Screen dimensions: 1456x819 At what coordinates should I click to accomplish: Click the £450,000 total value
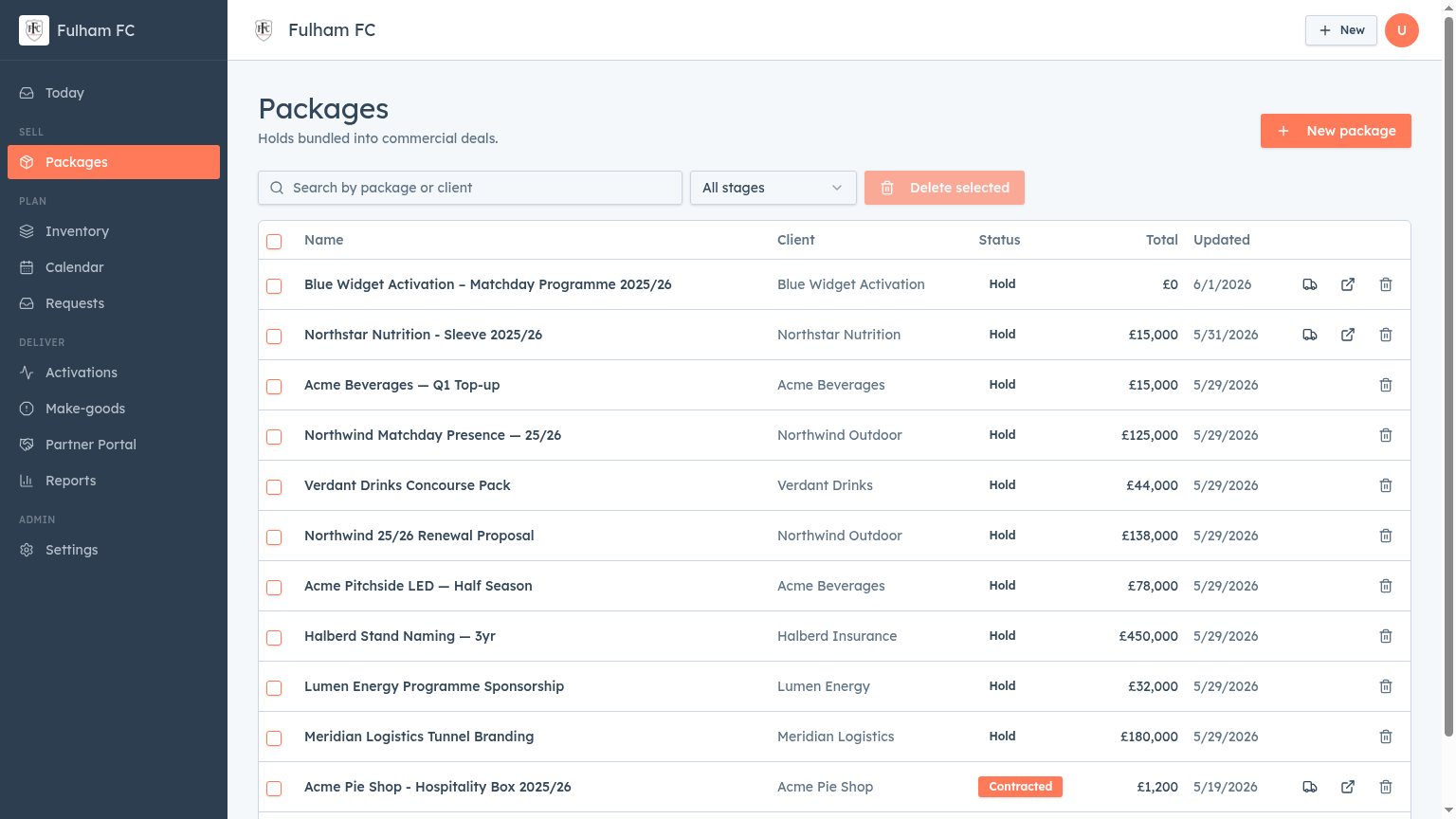(x=1148, y=636)
